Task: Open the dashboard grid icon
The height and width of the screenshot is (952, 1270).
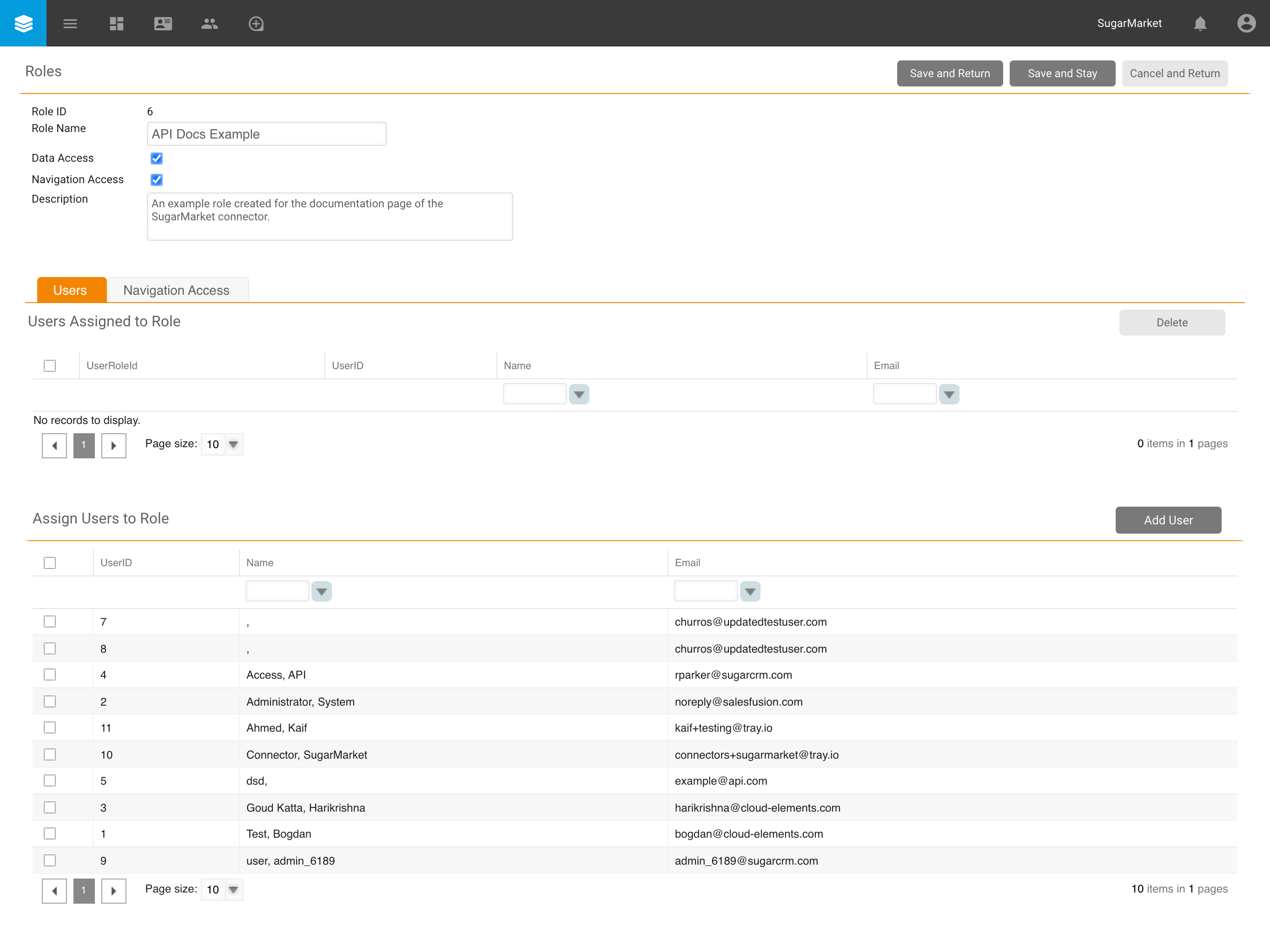Action: click(117, 24)
